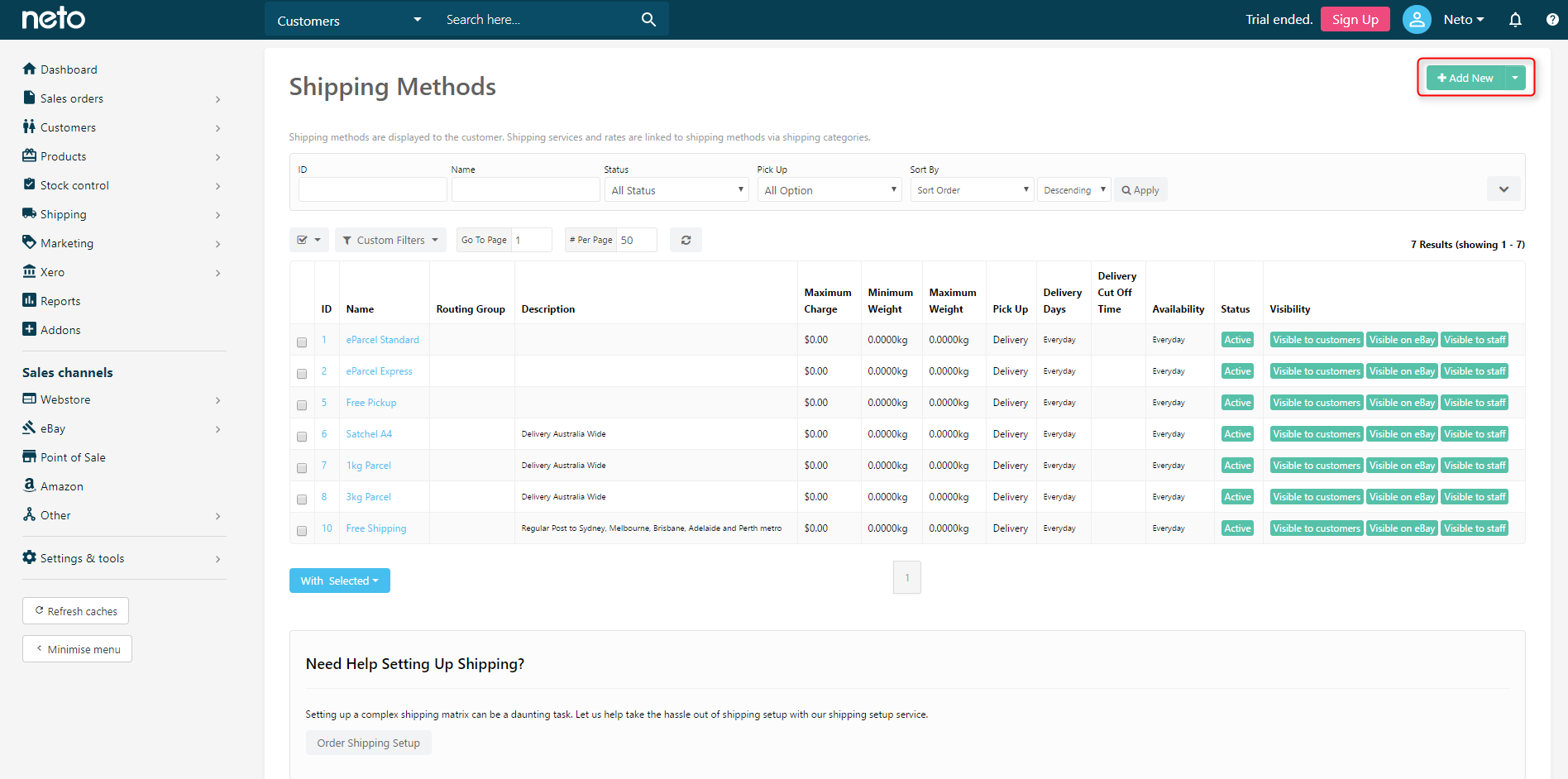The image size is (1568, 779).
Task: Open the With Selected dropdown
Action: tap(340, 581)
